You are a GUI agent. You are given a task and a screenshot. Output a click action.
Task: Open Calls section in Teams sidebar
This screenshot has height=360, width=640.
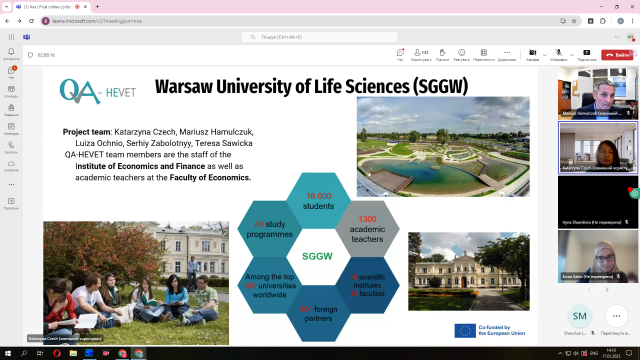pos(11,147)
